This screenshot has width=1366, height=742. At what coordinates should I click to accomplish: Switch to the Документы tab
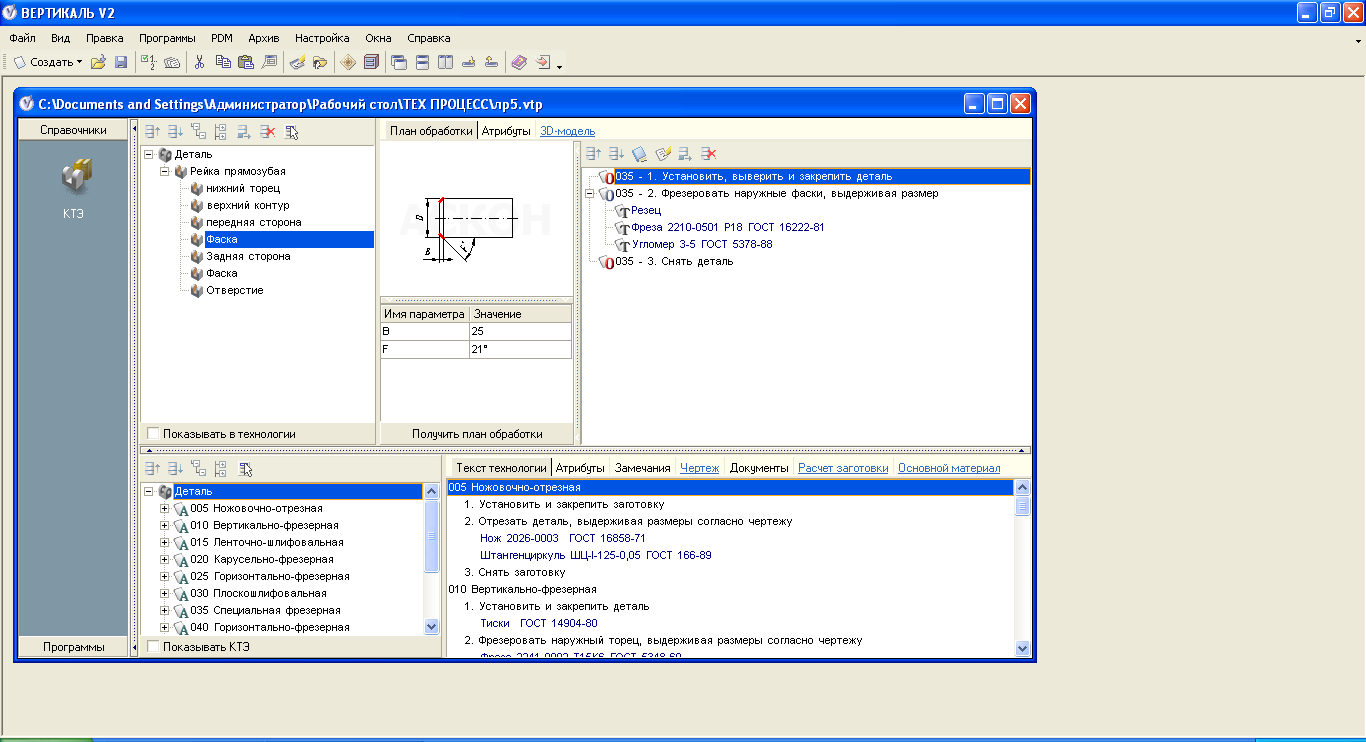tap(759, 468)
